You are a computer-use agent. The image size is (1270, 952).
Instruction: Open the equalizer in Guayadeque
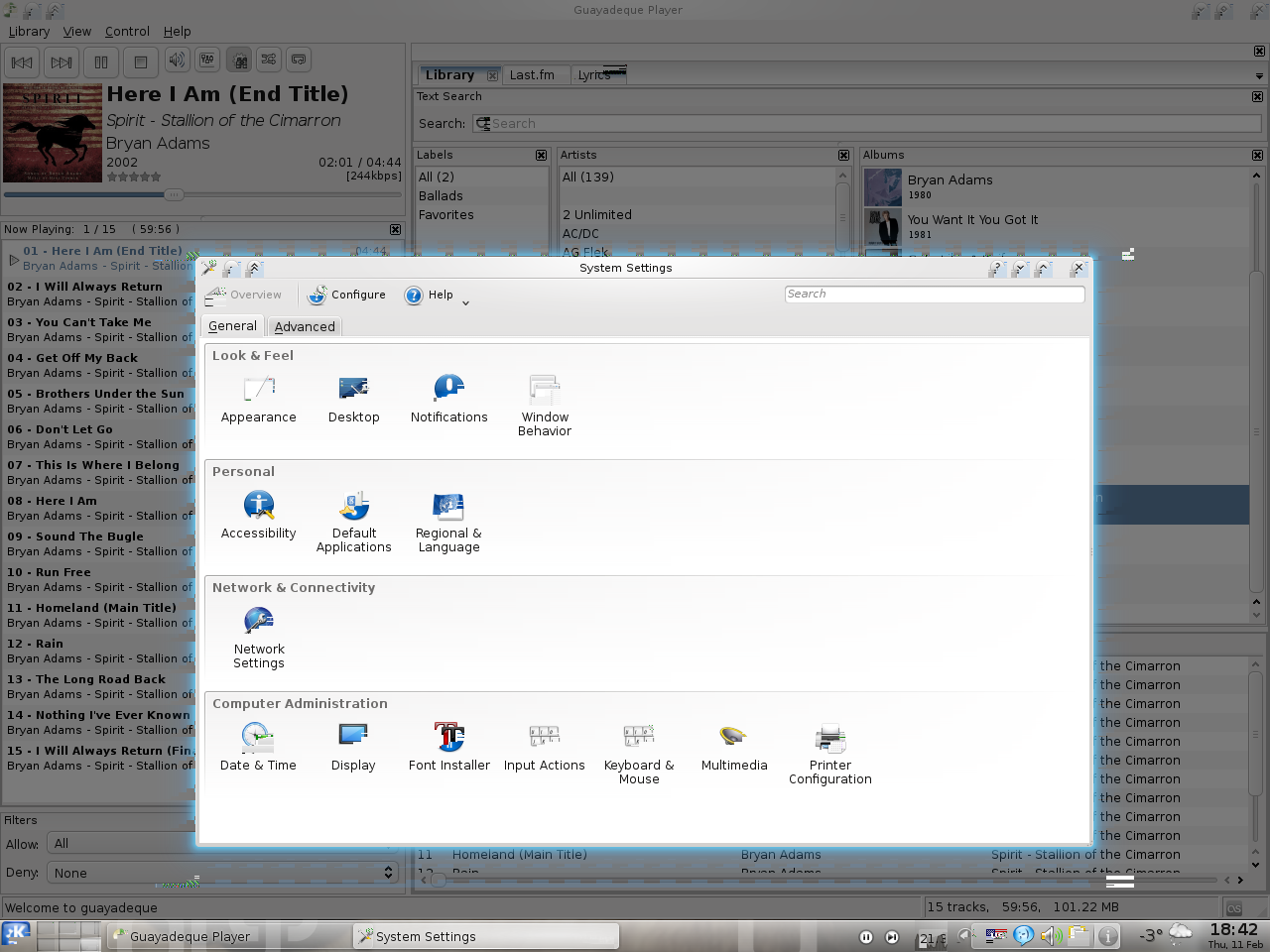pyautogui.click(x=207, y=60)
